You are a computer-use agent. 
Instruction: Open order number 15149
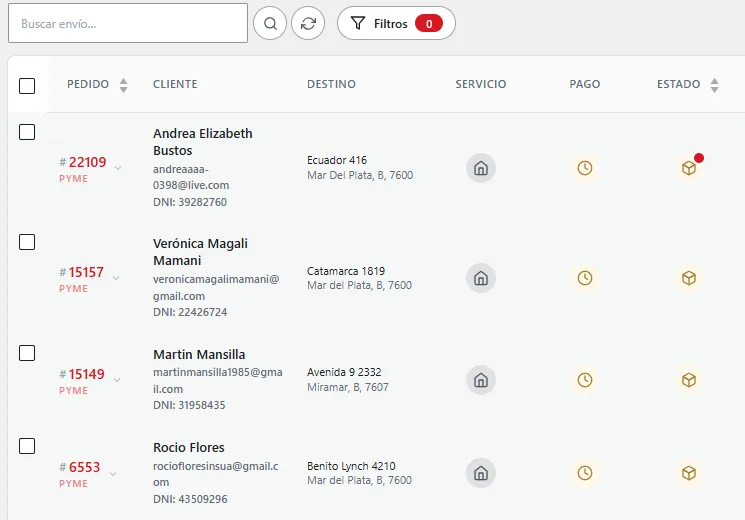(86, 374)
